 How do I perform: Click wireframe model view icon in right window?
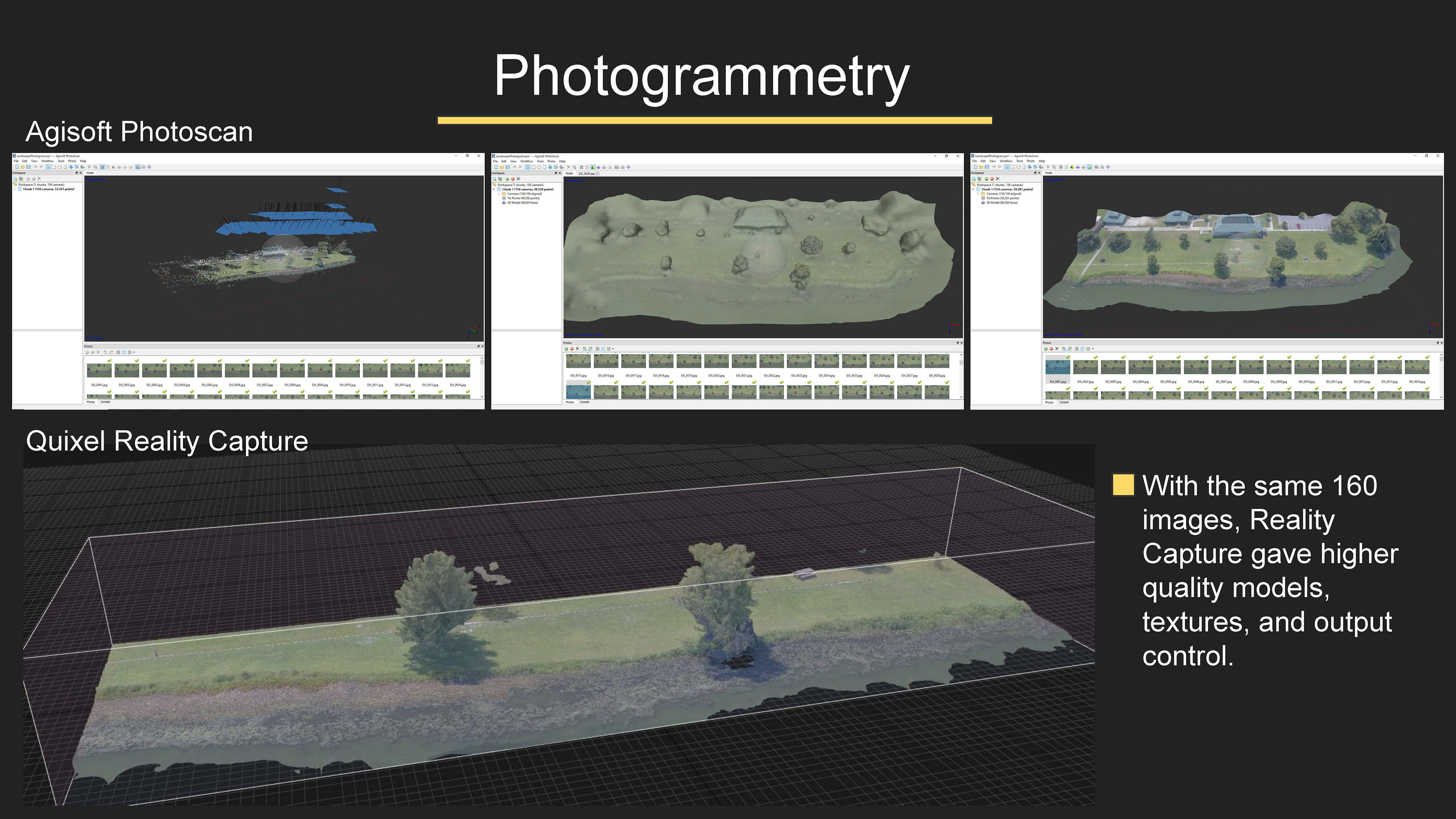coord(1084,167)
